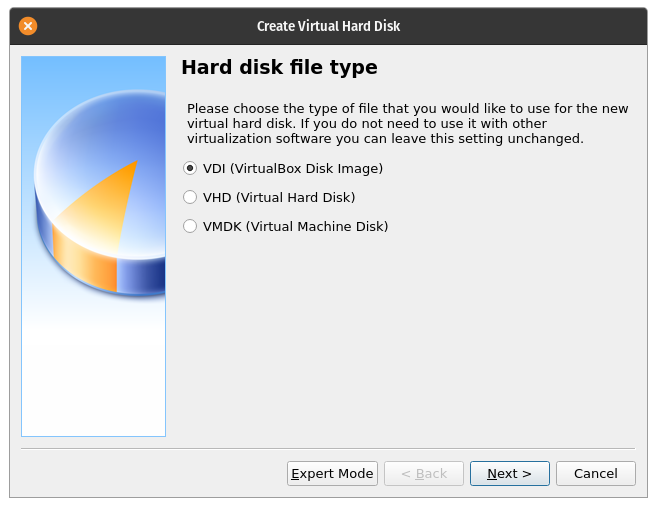The image size is (657, 507).
Task: Cancel the hard disk creation
Action: tap(595, 473)
